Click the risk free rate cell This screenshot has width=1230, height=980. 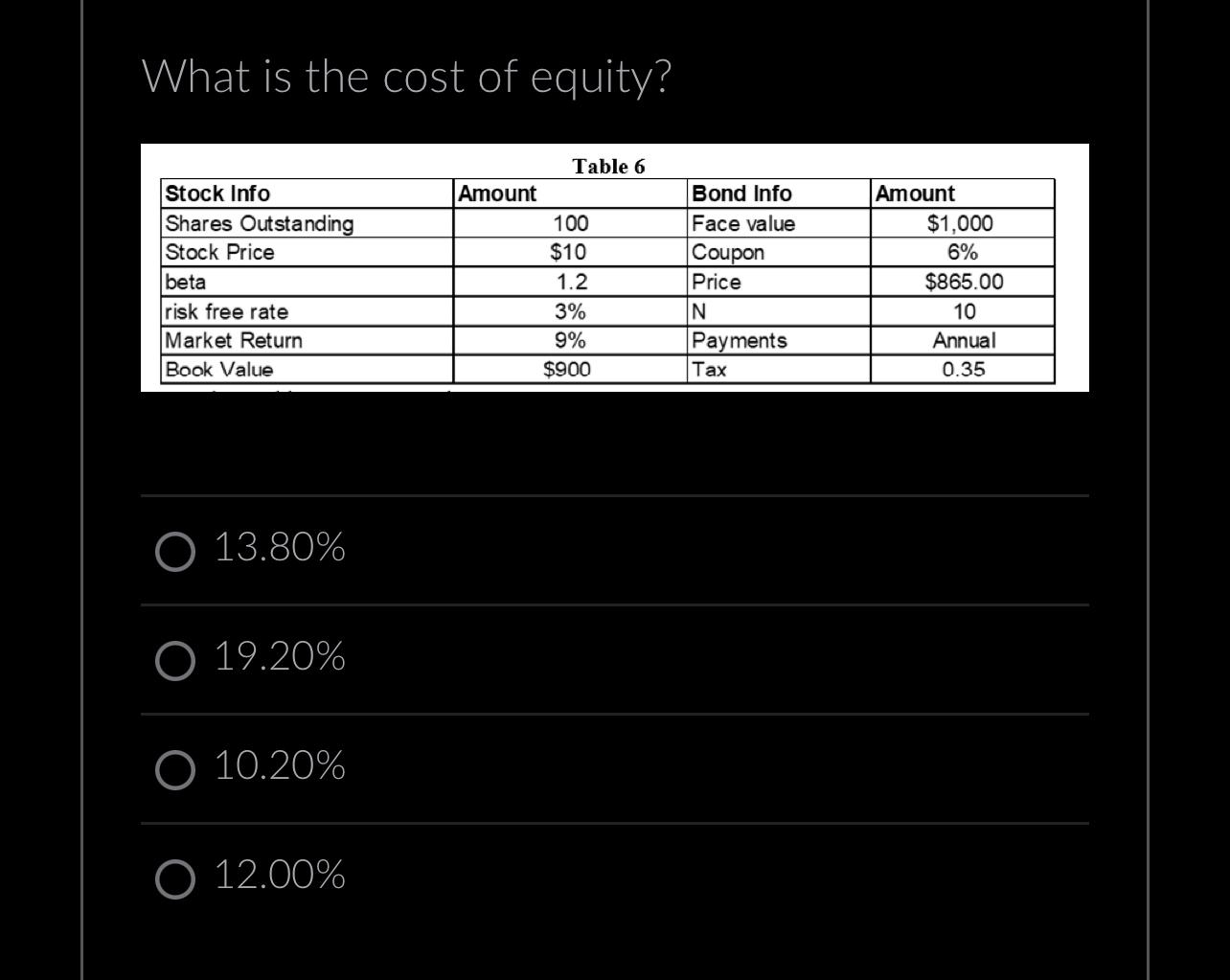[227, 310]
